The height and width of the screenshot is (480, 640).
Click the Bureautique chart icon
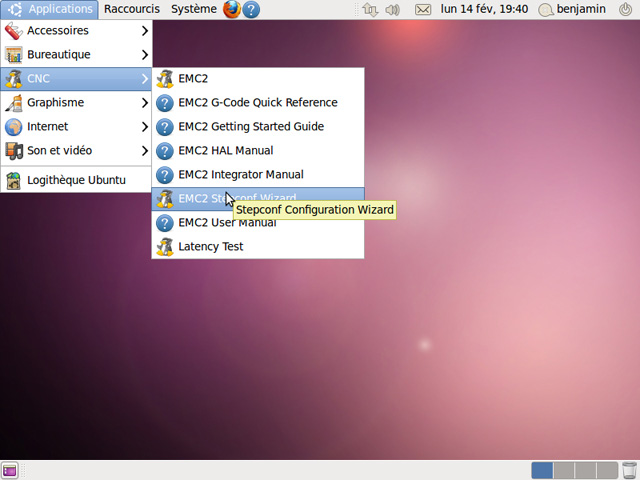[x=13, y=55]
